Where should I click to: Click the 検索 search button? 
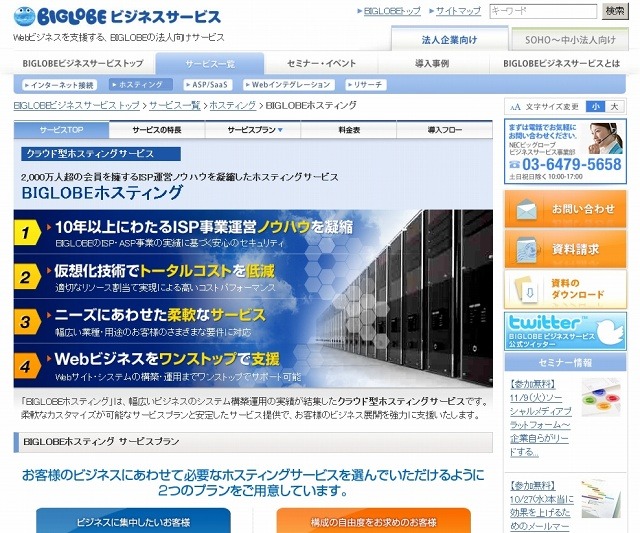pos(615,11)
